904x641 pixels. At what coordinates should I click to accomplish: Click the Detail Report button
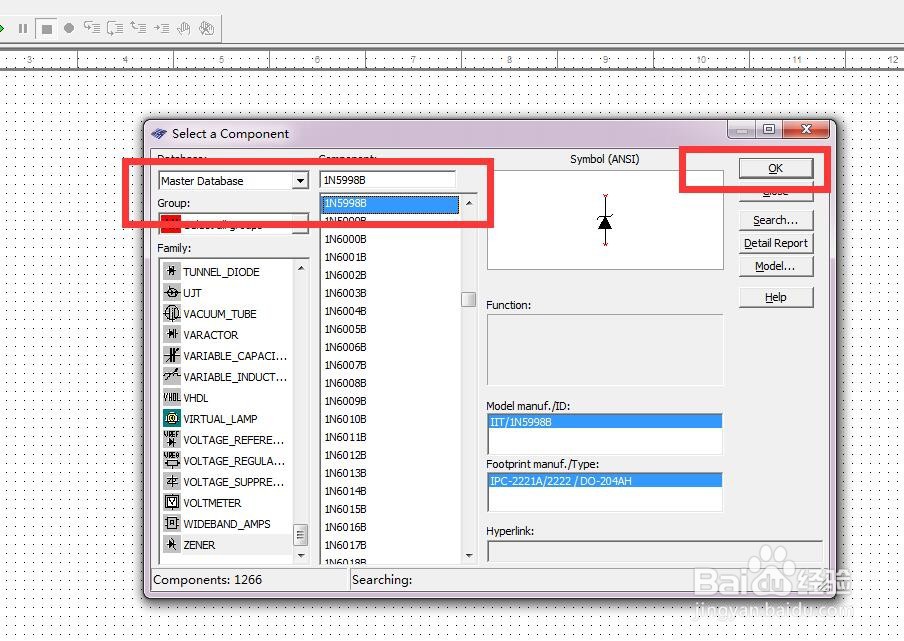(776, 243)
